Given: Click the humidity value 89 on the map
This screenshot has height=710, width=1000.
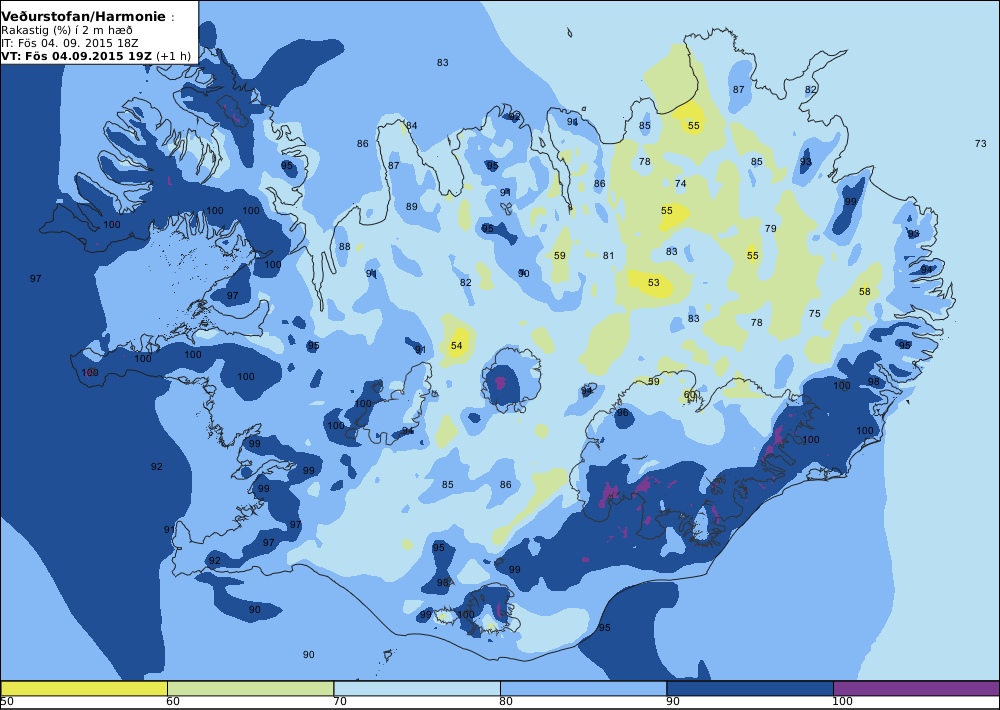Looking at the screenshot, I should click(x=411, y=207).
